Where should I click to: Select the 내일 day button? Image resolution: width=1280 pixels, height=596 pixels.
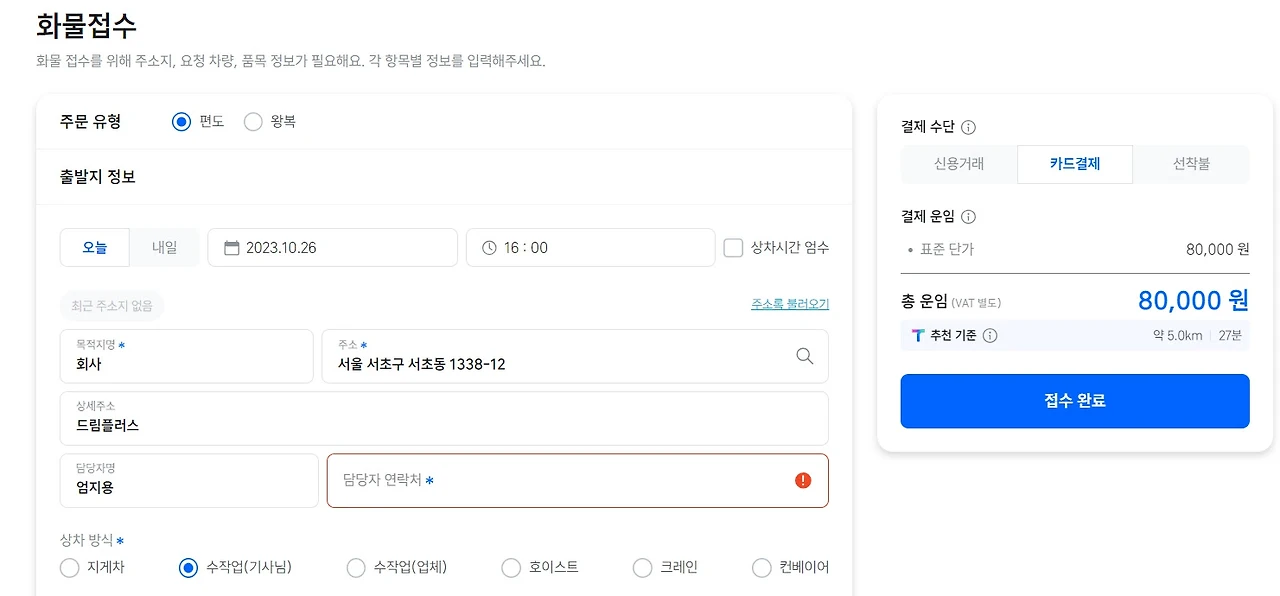tap(165, 248)
